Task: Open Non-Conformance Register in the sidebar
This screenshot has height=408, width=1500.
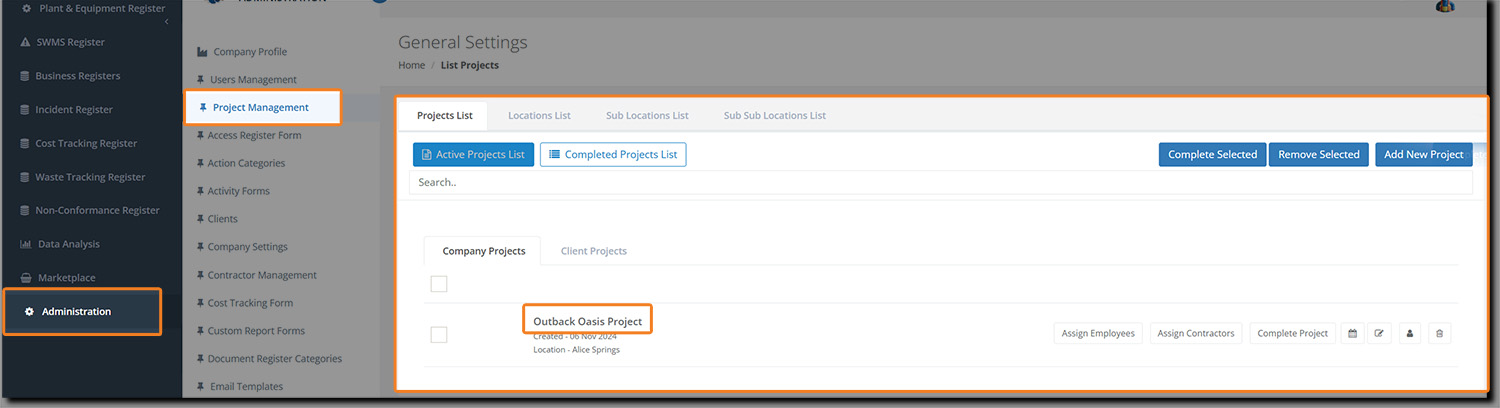Action: point(91,210)
